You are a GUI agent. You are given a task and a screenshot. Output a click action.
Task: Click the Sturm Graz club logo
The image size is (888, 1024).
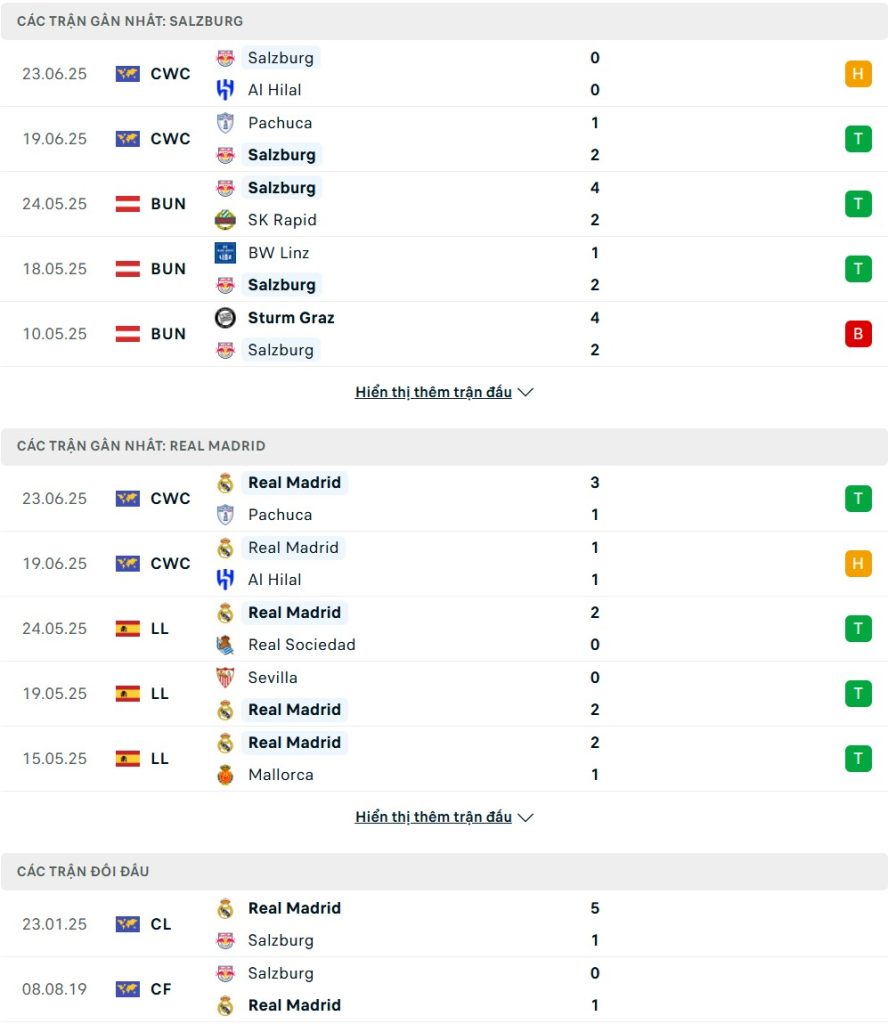(x=225, y=318)
